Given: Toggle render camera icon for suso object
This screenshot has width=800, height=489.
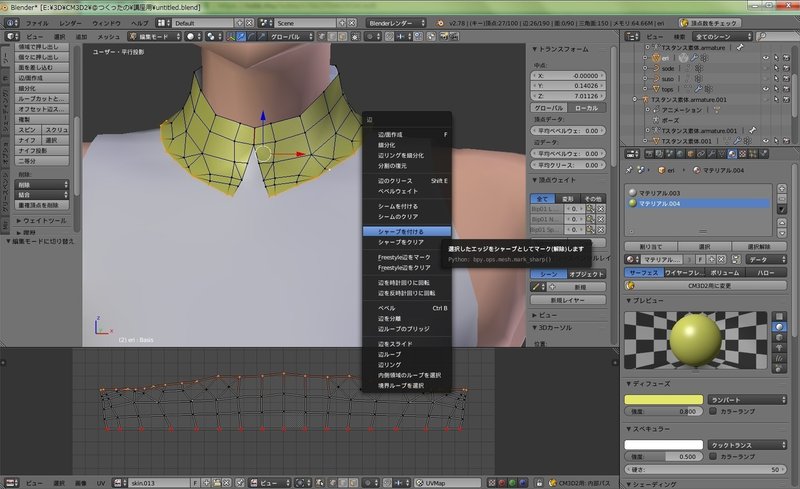Looking at the screenshot, I should (786, 79).
